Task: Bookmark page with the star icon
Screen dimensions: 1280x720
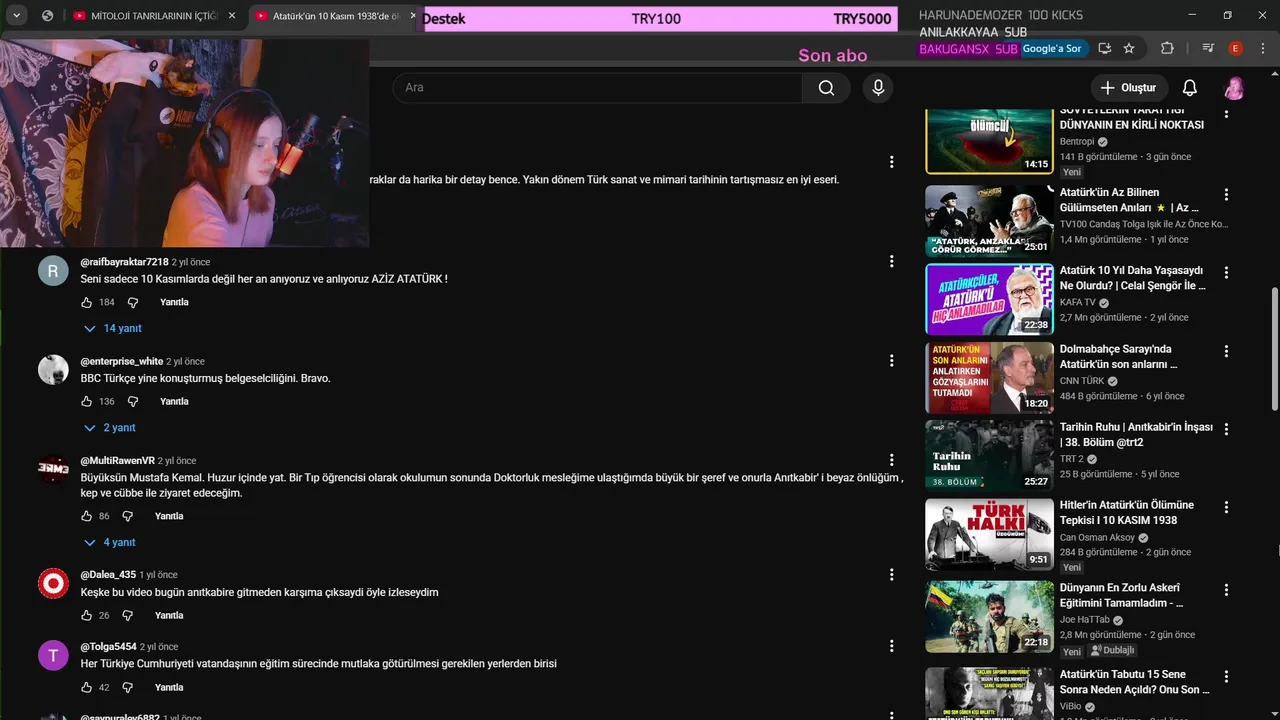Action: [1129, 48]
